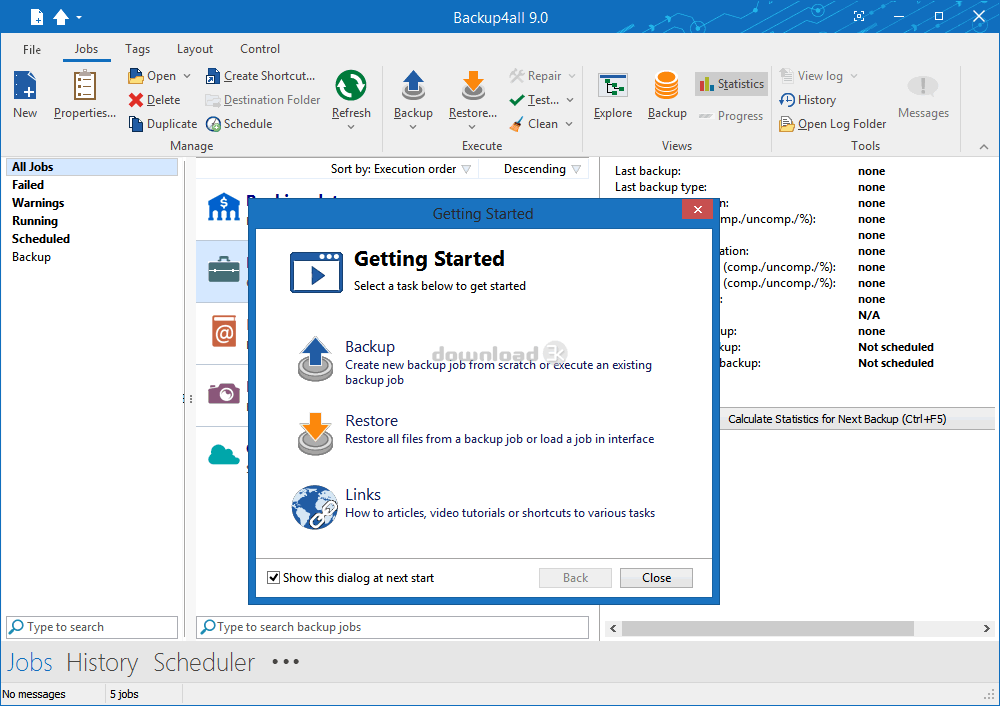This screenshot has width=1000, height=706.
Task: Click the Type to search backup jobs field
Action: pos(392,627)
